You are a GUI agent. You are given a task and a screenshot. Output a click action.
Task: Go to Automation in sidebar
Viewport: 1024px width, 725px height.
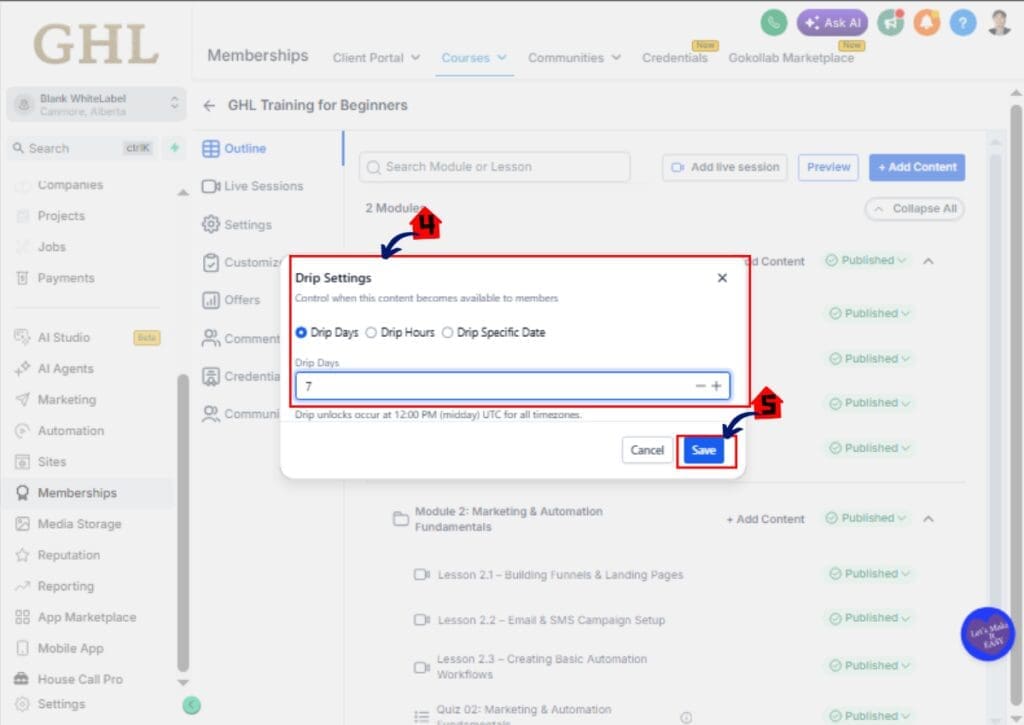[71, 431]
